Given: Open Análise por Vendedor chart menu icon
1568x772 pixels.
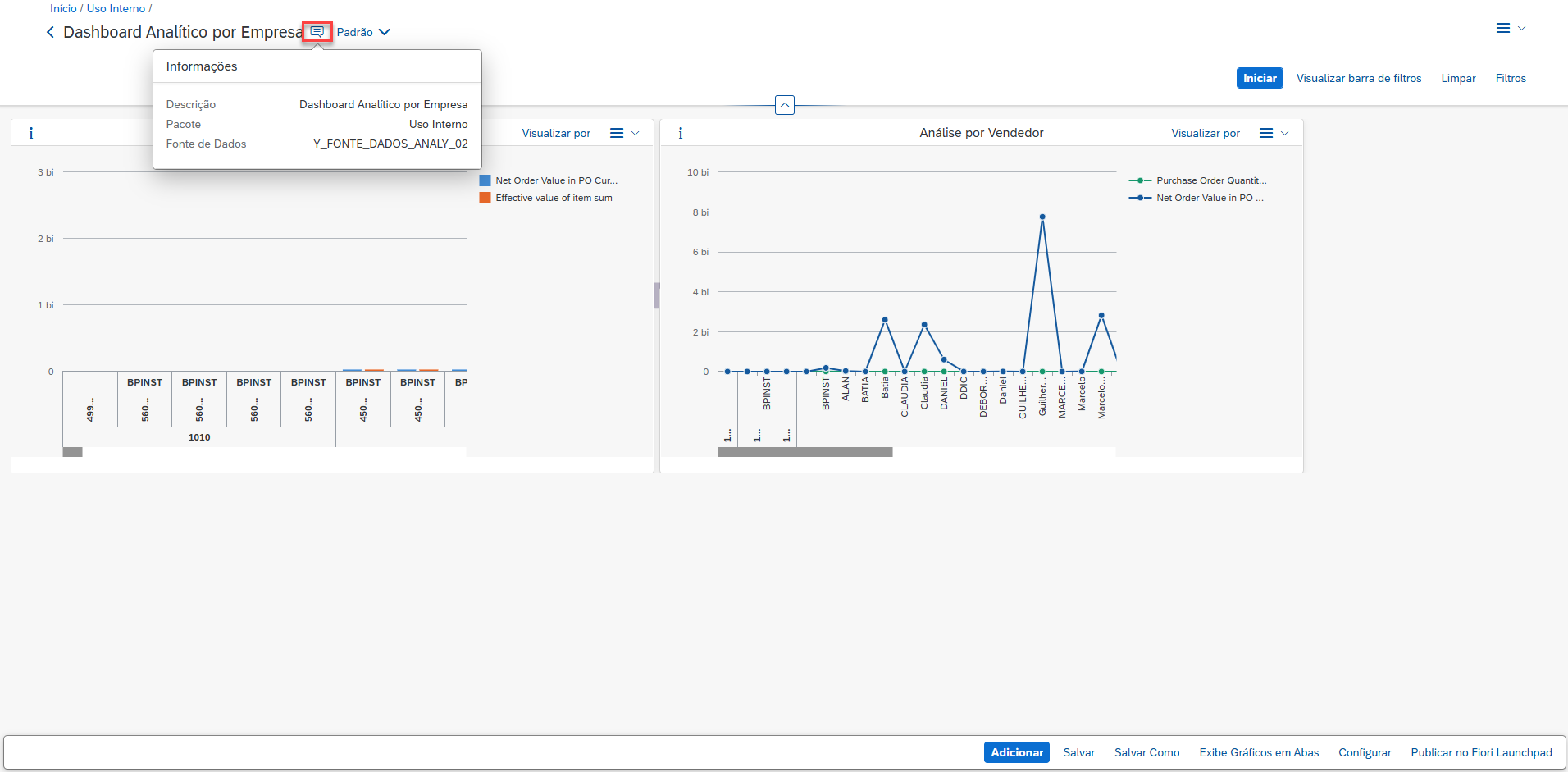Looking at the screenshot, I should tap(1266, 133).
